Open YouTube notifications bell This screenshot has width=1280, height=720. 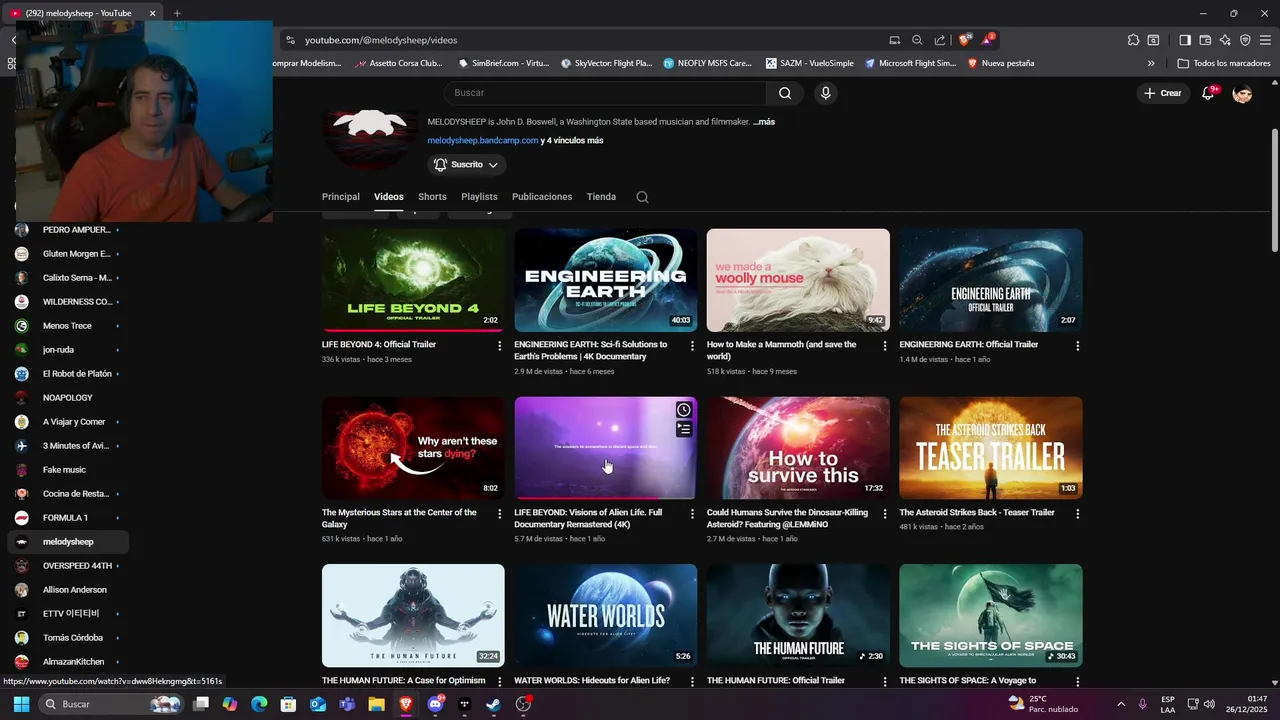click(x=1209, y=93)
